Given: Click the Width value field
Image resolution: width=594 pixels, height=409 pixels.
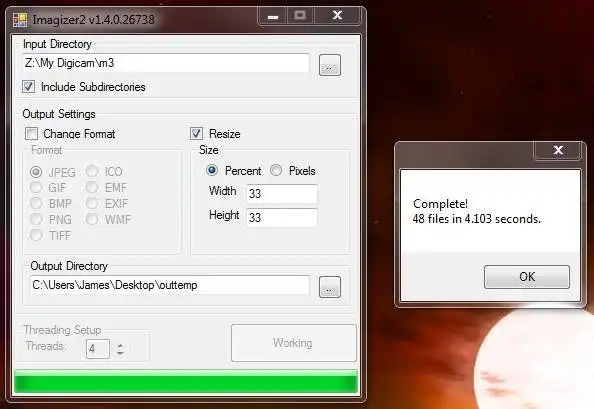Looking at the screenshot, I should (x=281, y=194).
